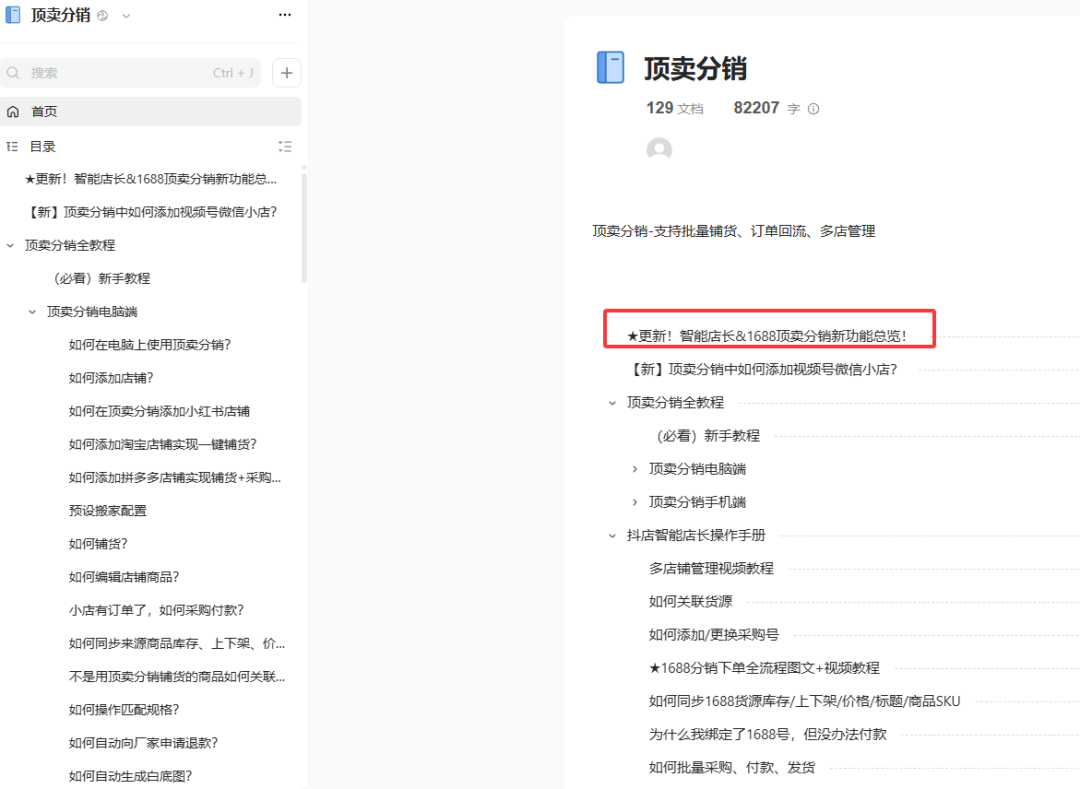Viewport: 1080px width, 789px height.
Task: Open 如何同步1688货源库存/上下架/价格/标题/商品SKU link
Action: click(804, 702)
